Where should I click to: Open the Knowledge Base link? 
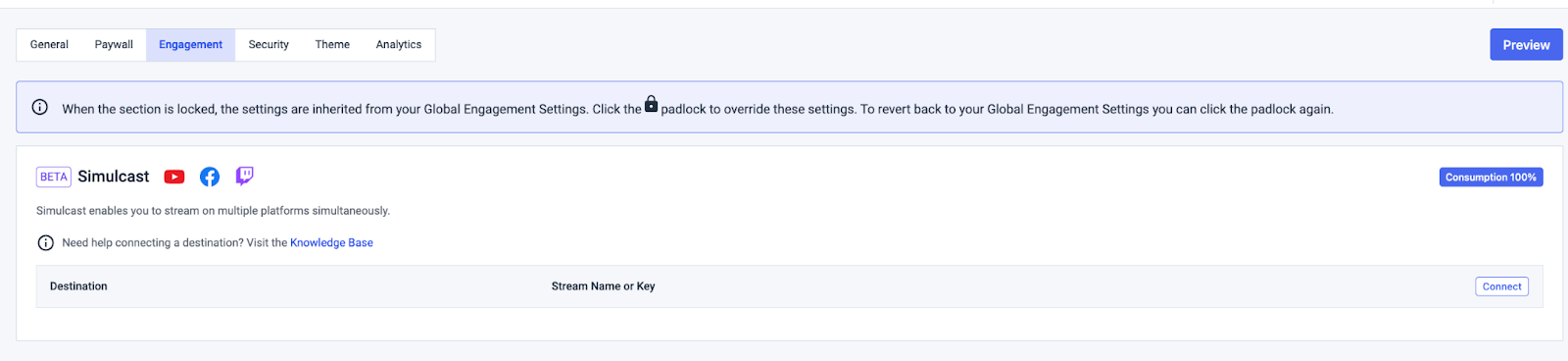tap(331, 243)
